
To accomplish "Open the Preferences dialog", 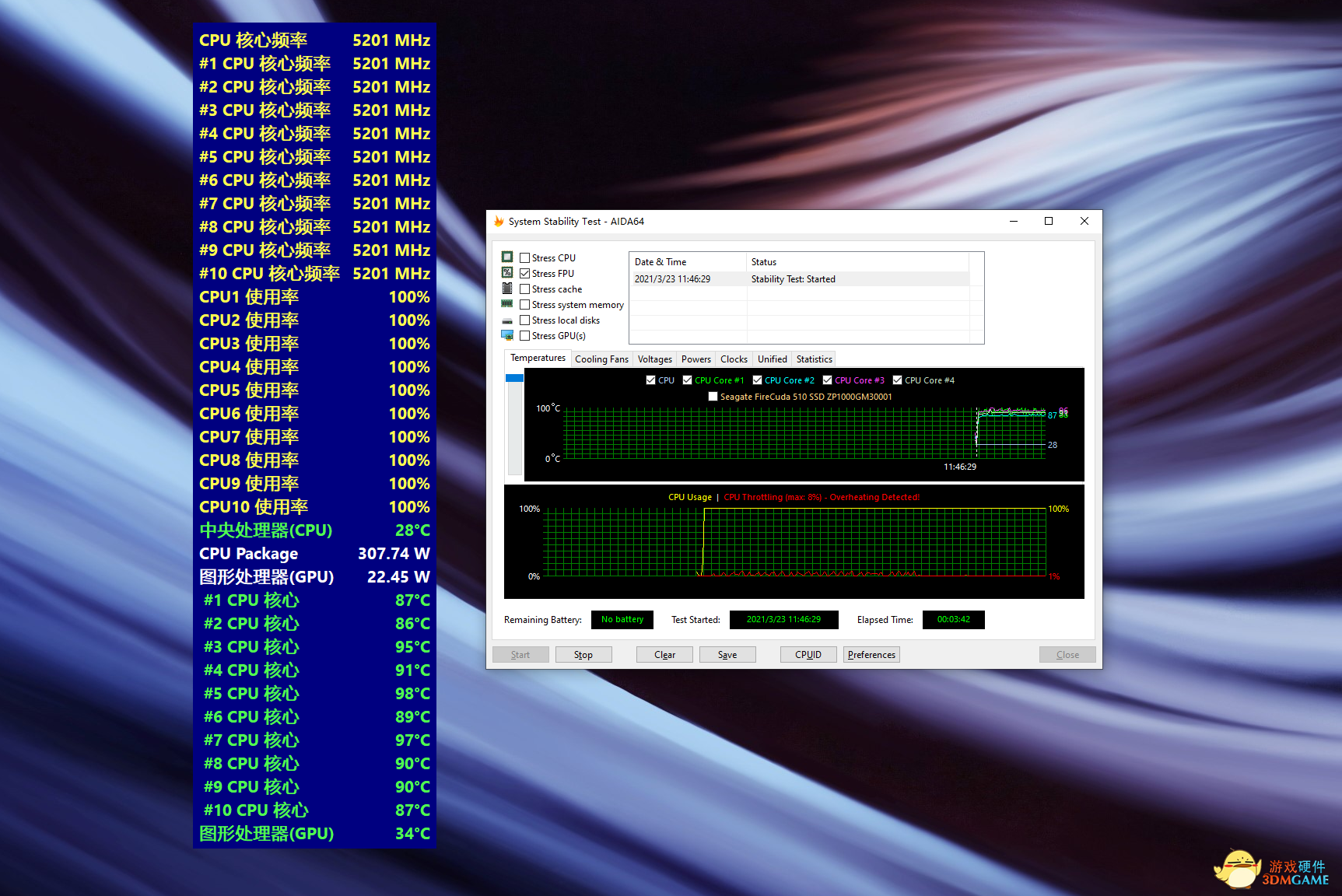I will point(871,655).
